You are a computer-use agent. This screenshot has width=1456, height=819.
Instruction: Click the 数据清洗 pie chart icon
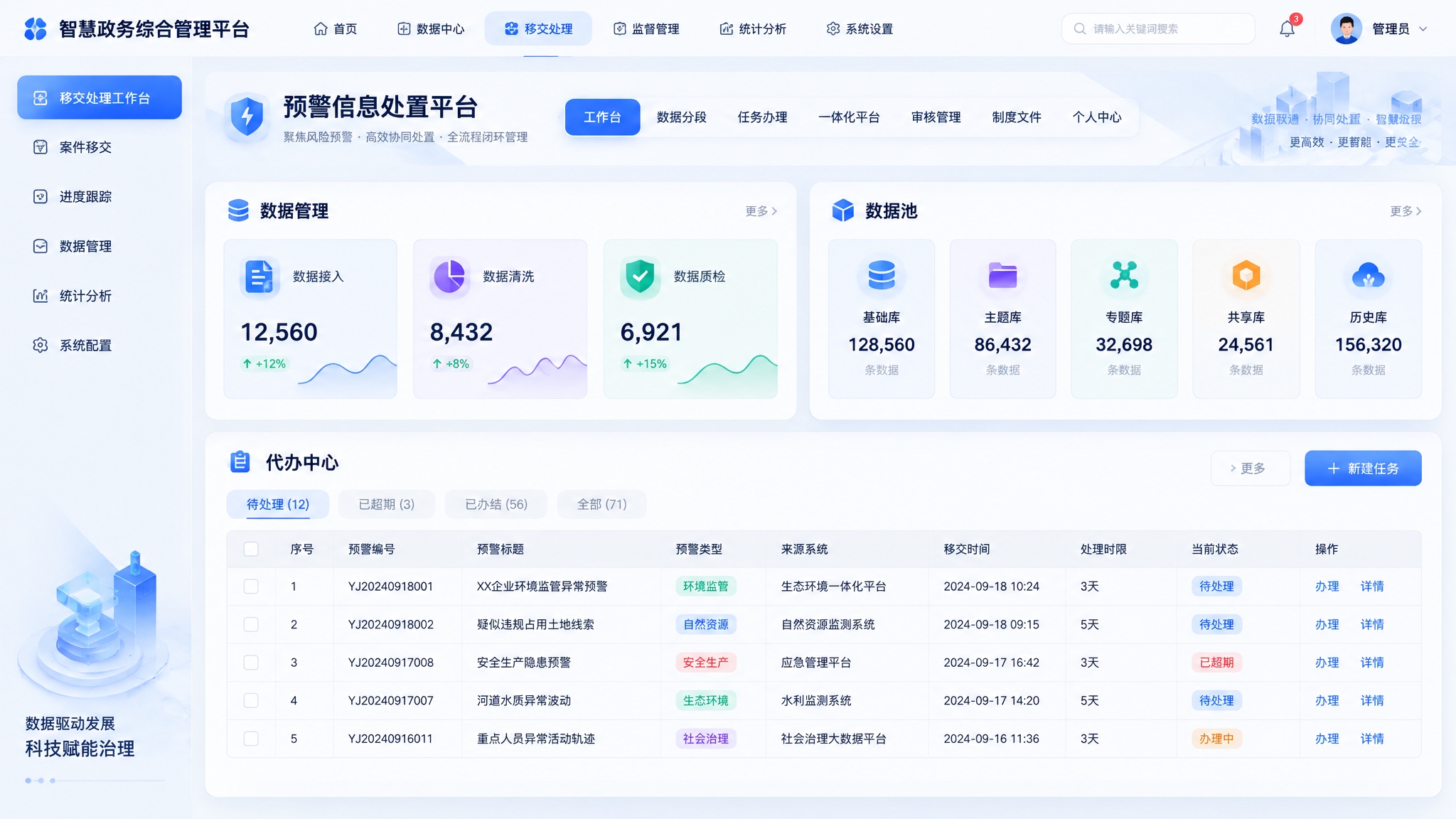449,277
